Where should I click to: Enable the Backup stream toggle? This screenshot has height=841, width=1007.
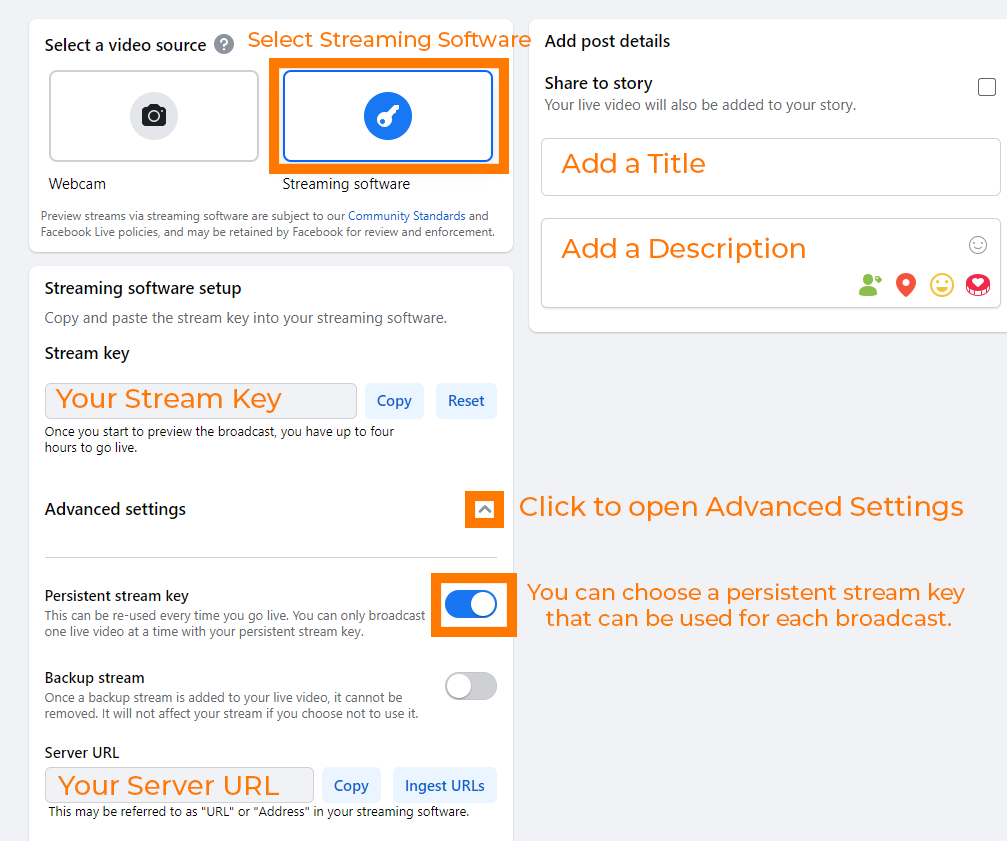tap(470, 686)
